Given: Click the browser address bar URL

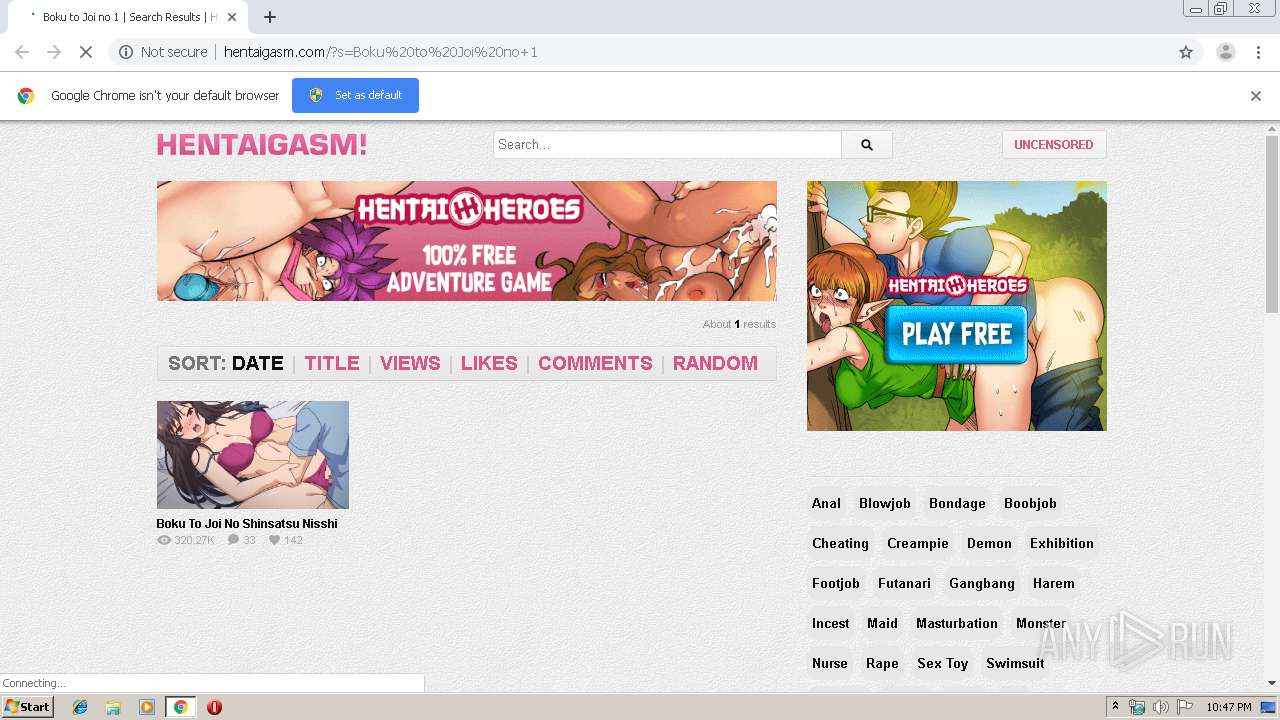Looking at the screenshot, I should coord(380,52).
